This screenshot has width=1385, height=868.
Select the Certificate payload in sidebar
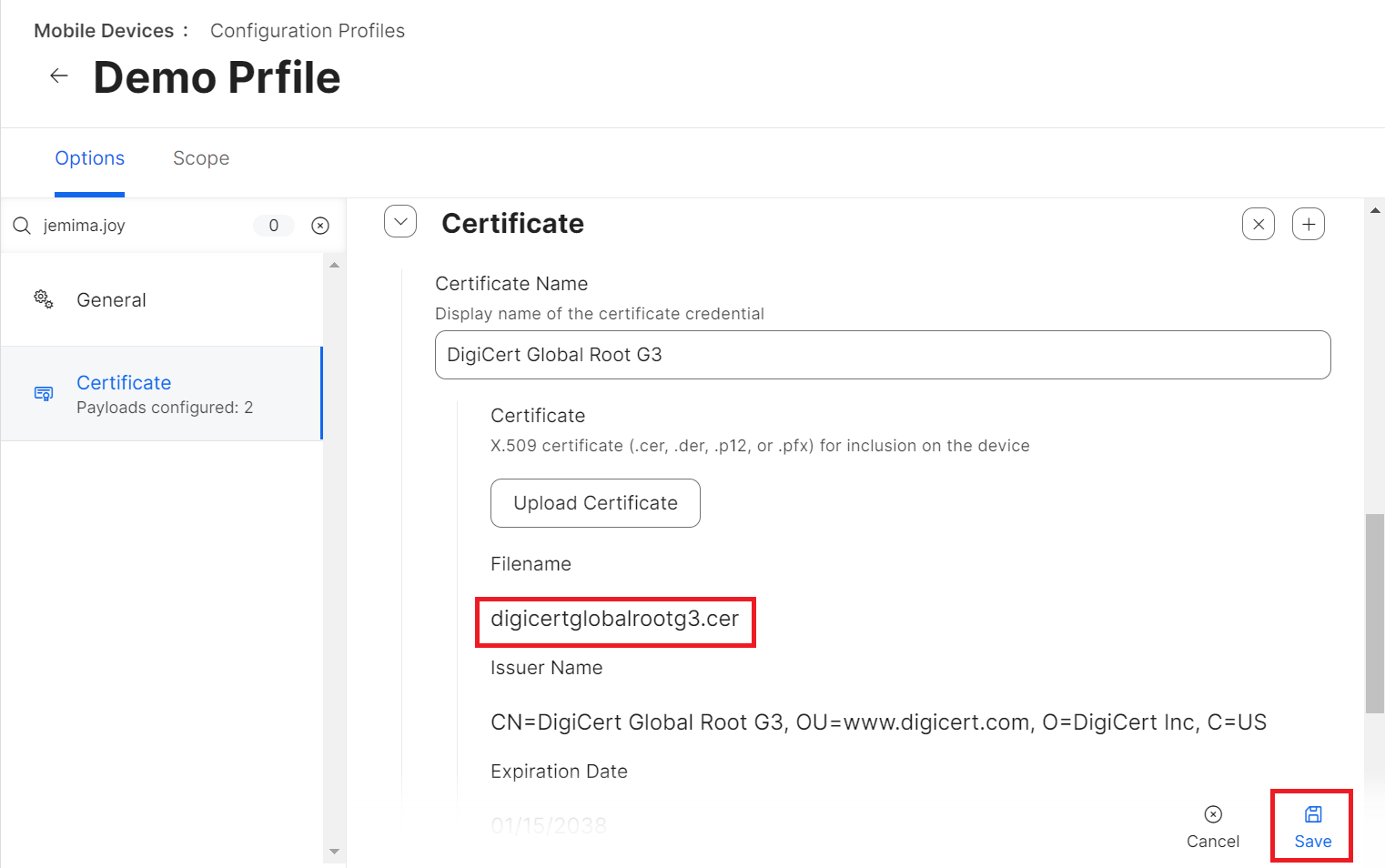click(x=161, y=394)
